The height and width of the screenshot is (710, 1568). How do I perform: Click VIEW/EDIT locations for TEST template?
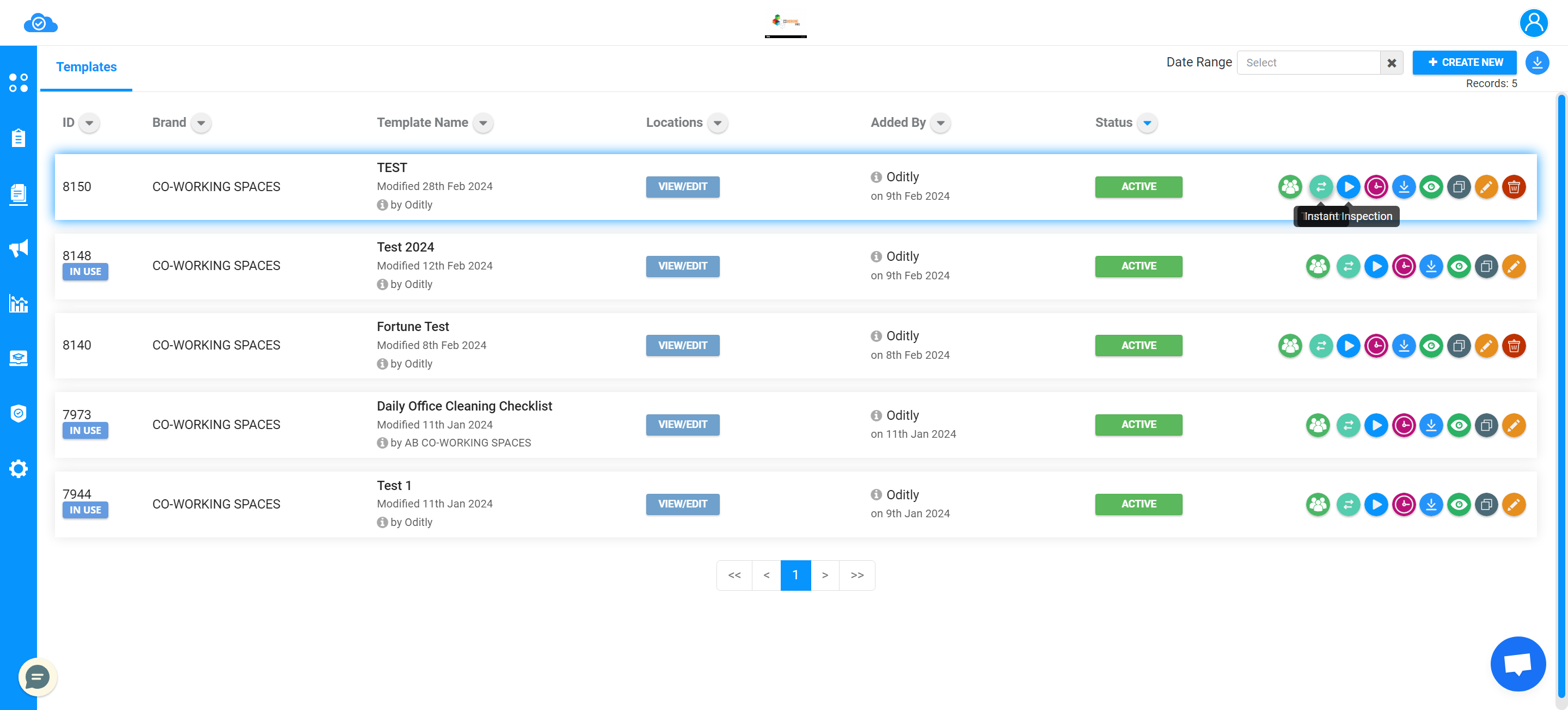coord(682,187)
